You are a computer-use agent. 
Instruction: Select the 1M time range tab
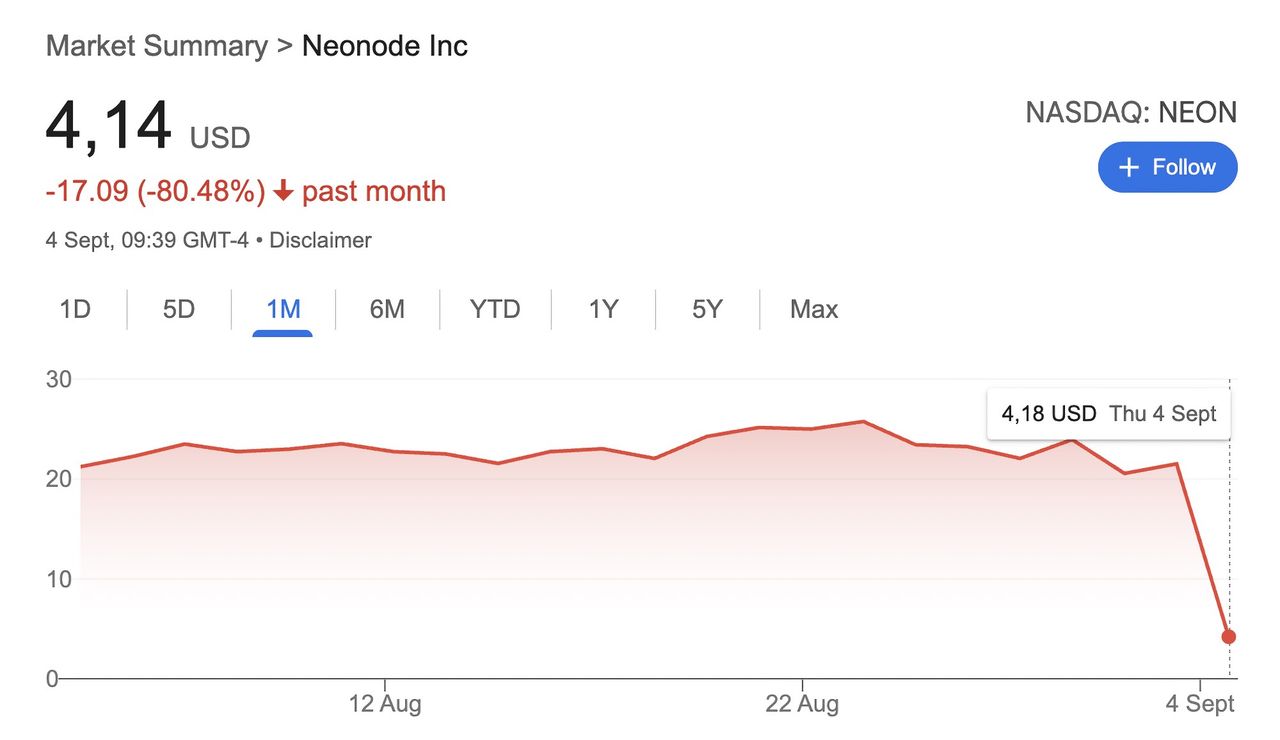tap(283, 309)
